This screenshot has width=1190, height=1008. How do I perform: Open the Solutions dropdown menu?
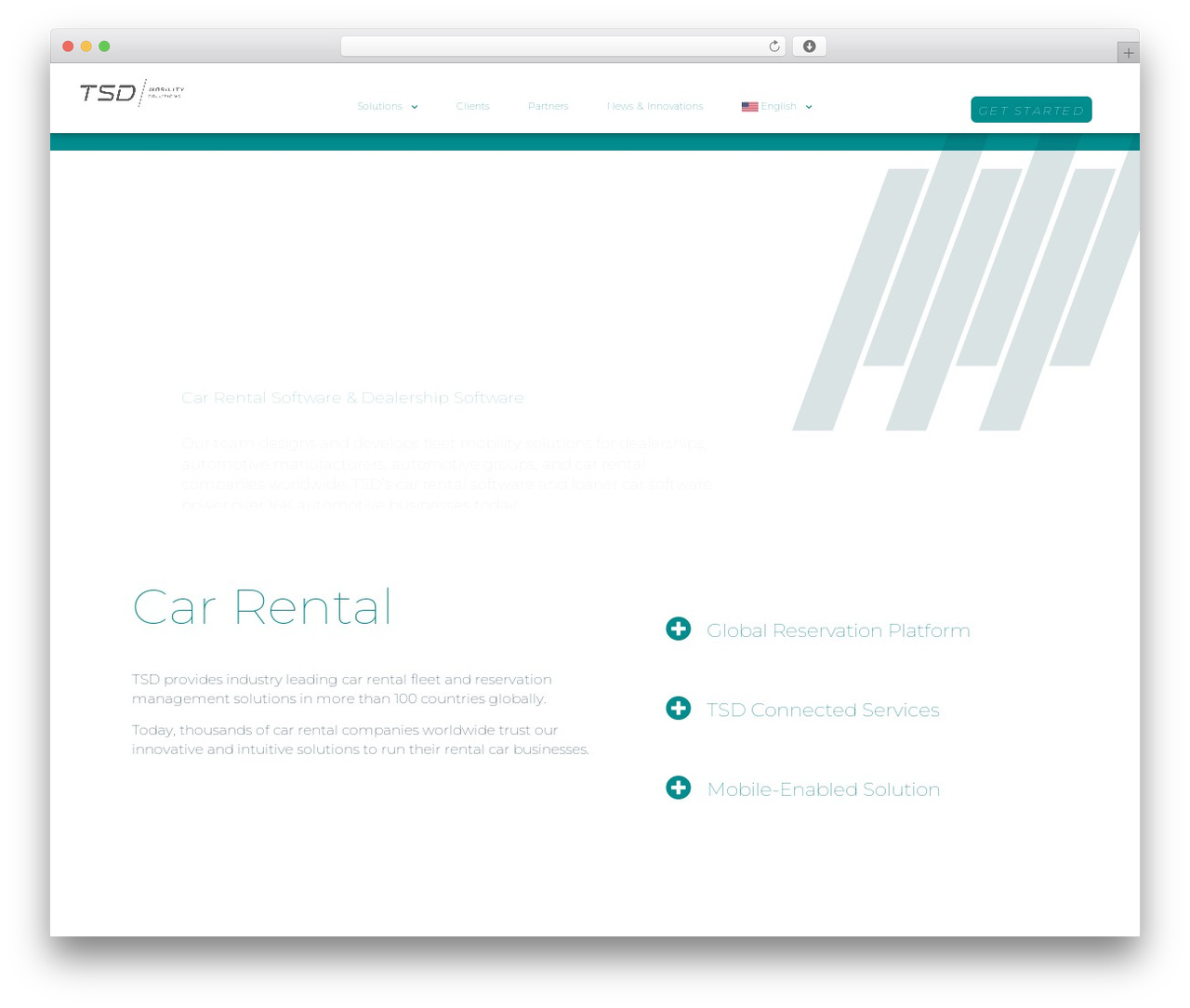[388, 107]
